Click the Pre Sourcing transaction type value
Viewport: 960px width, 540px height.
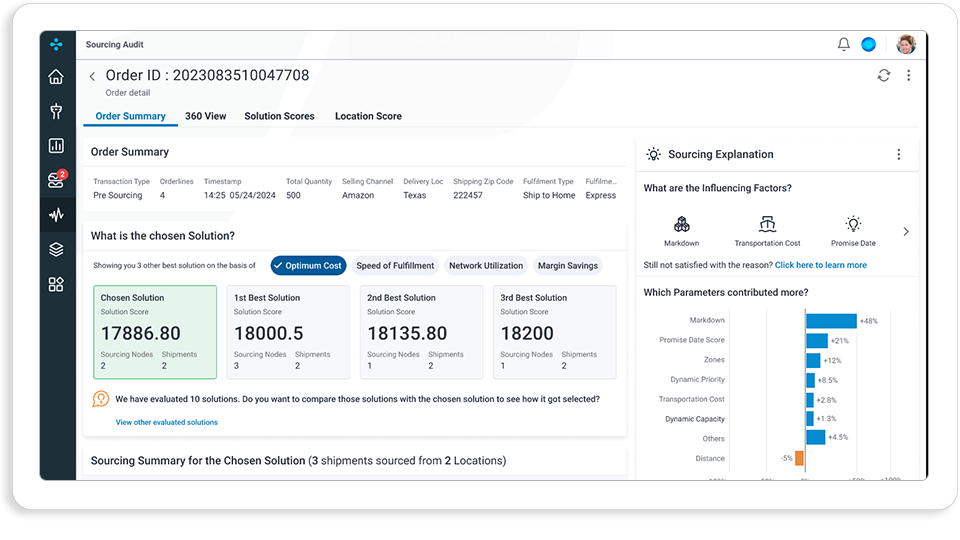pyautogui.click(x=118, y=195)
